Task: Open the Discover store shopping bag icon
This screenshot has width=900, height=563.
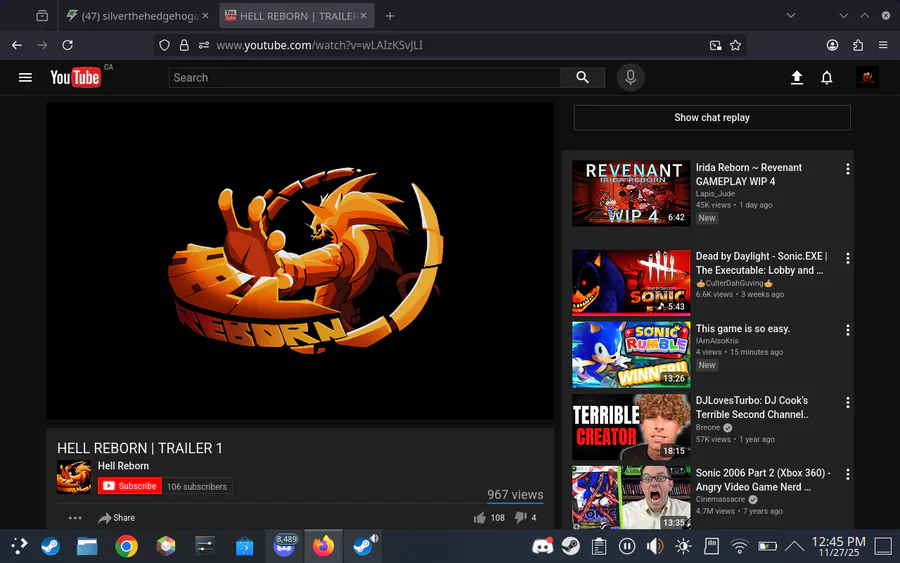Action: coord(245,546)
